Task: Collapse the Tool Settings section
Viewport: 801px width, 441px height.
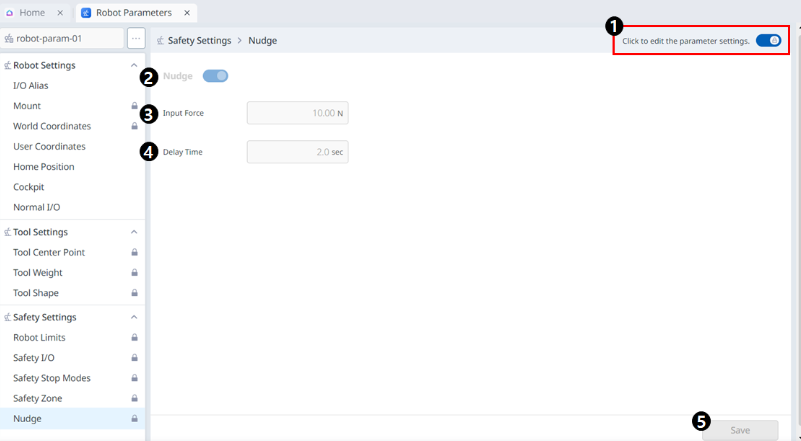Action: coord(134,232)
